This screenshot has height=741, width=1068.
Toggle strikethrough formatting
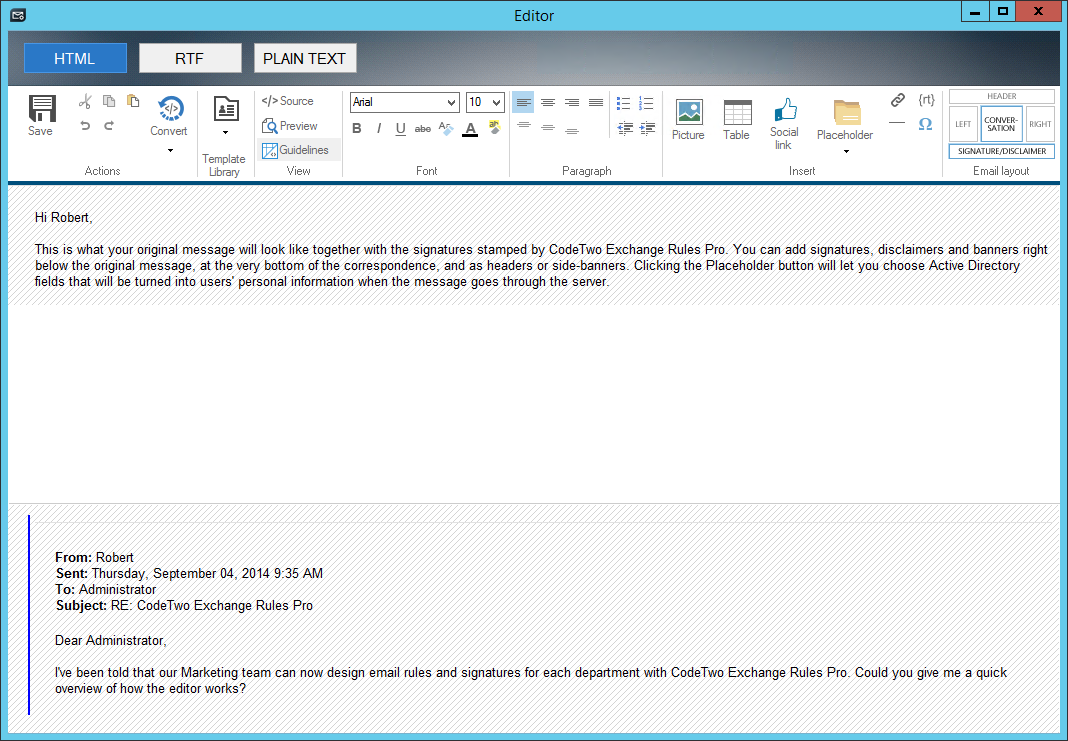click(x=423, y=128)
